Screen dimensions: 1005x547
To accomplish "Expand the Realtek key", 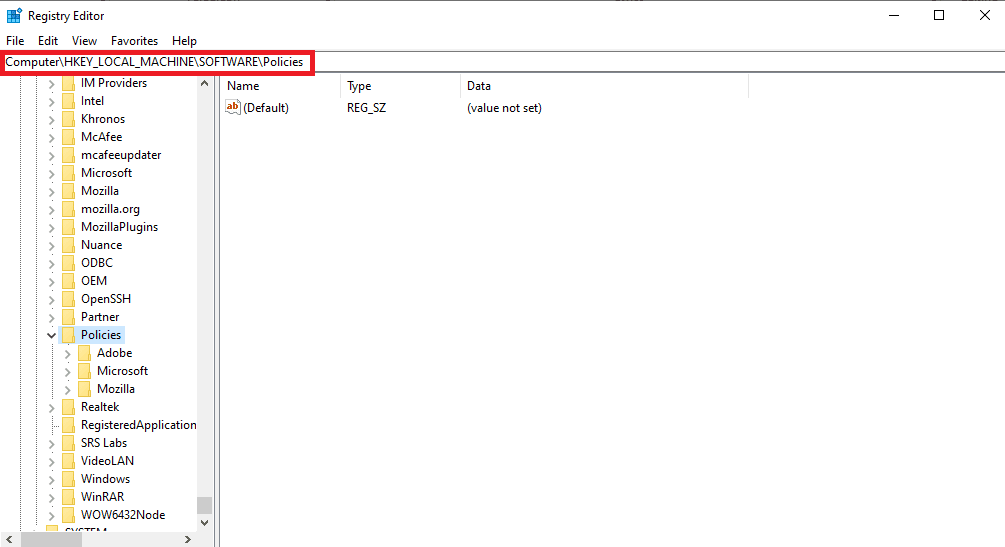I will [x=51, y=407].
